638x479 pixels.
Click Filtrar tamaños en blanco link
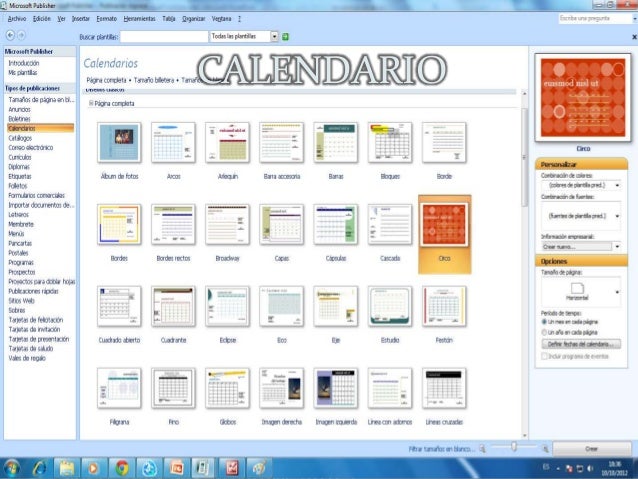(442, 449)
